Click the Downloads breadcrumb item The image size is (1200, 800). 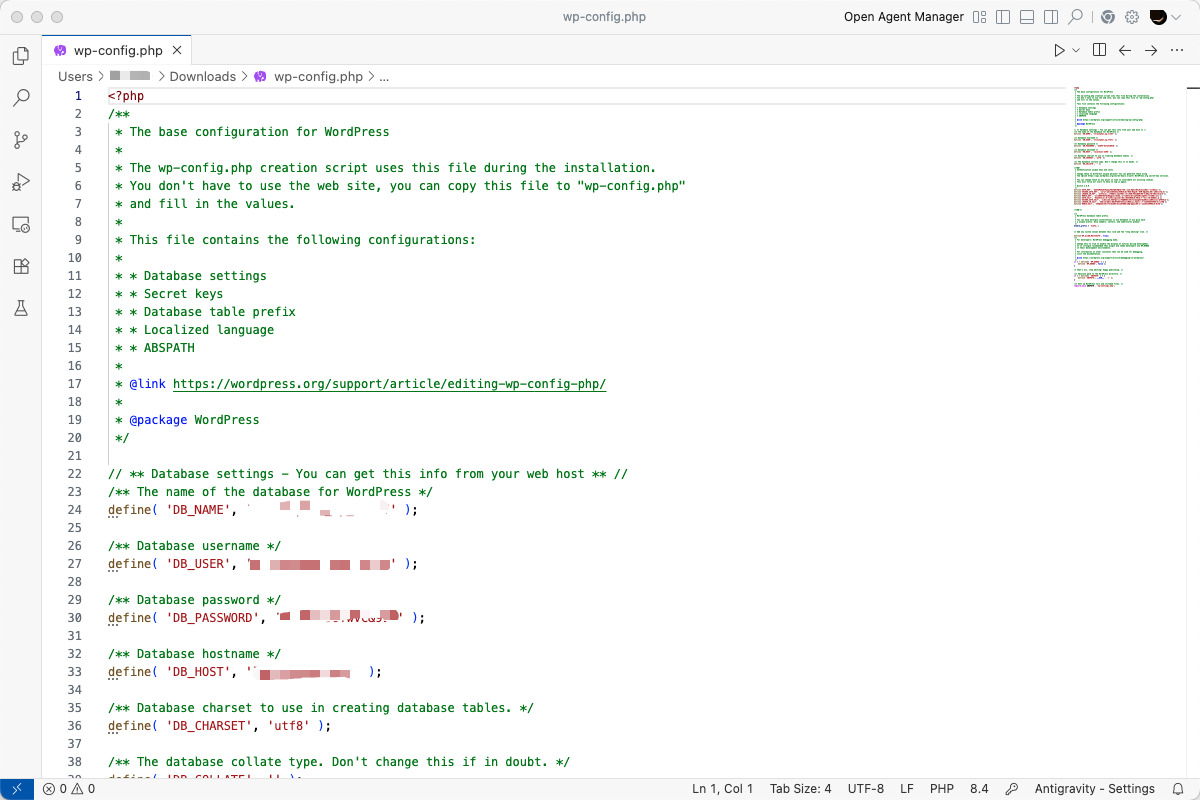tap(203, 76)
